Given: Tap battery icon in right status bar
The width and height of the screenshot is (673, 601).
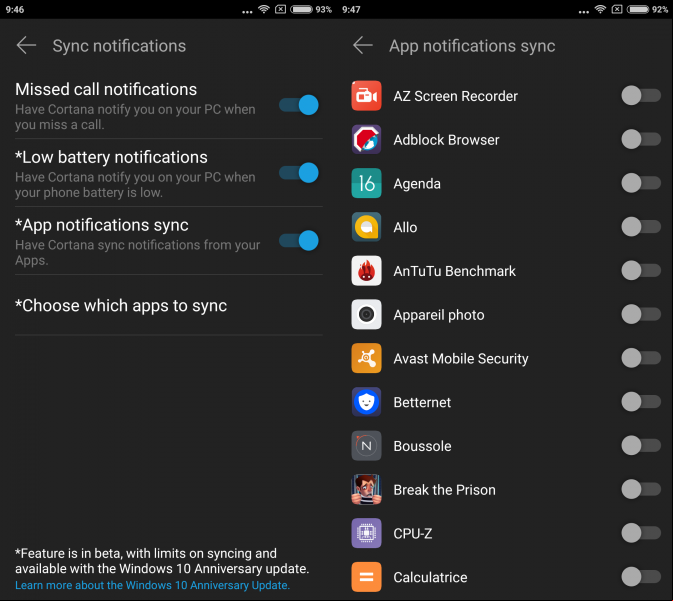Looking at the screenshot, I should click(637, 9).
